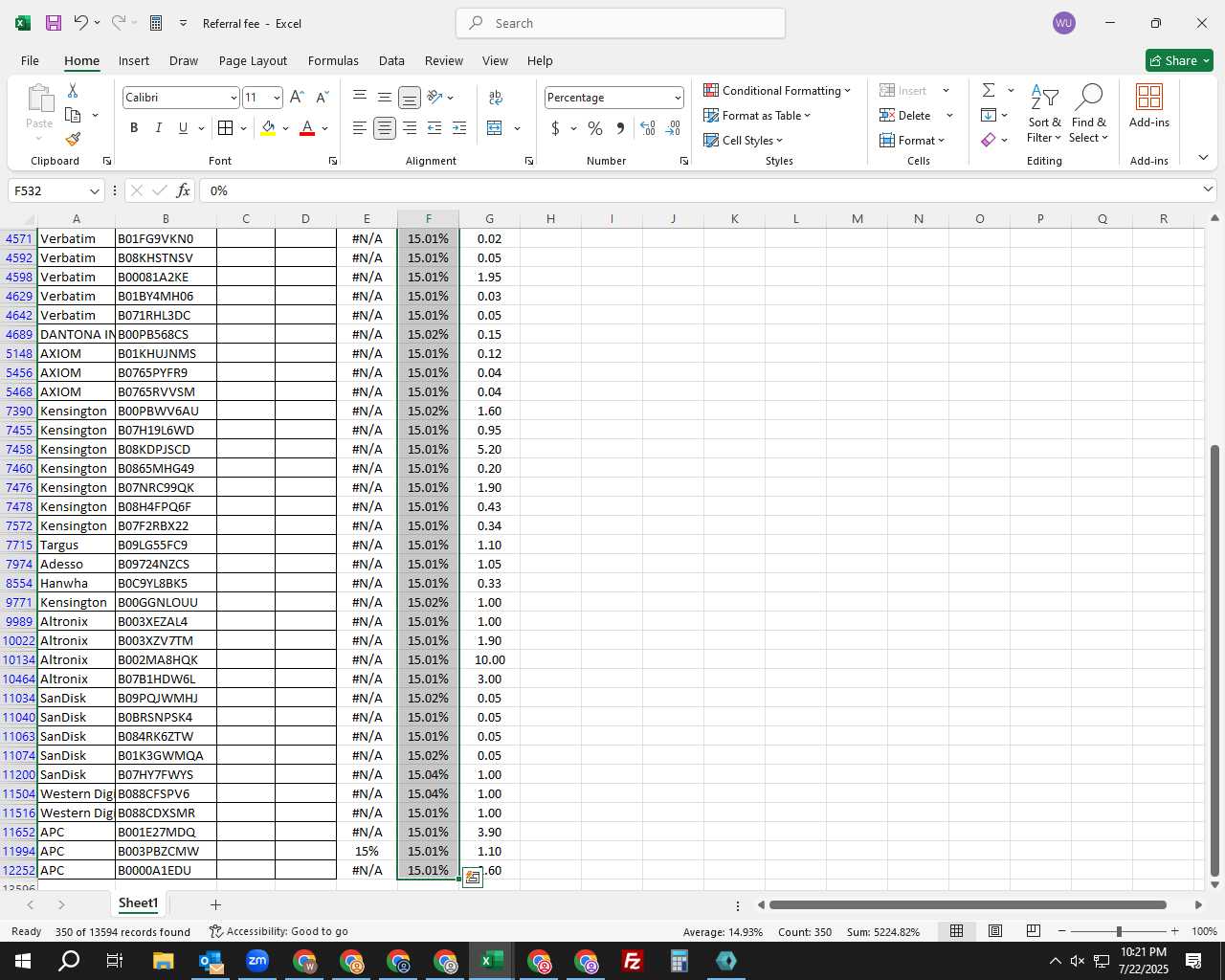Click the Clear eraser icon
The height and width of the screenshot is (980, 1225).
(x=989, y=140)
